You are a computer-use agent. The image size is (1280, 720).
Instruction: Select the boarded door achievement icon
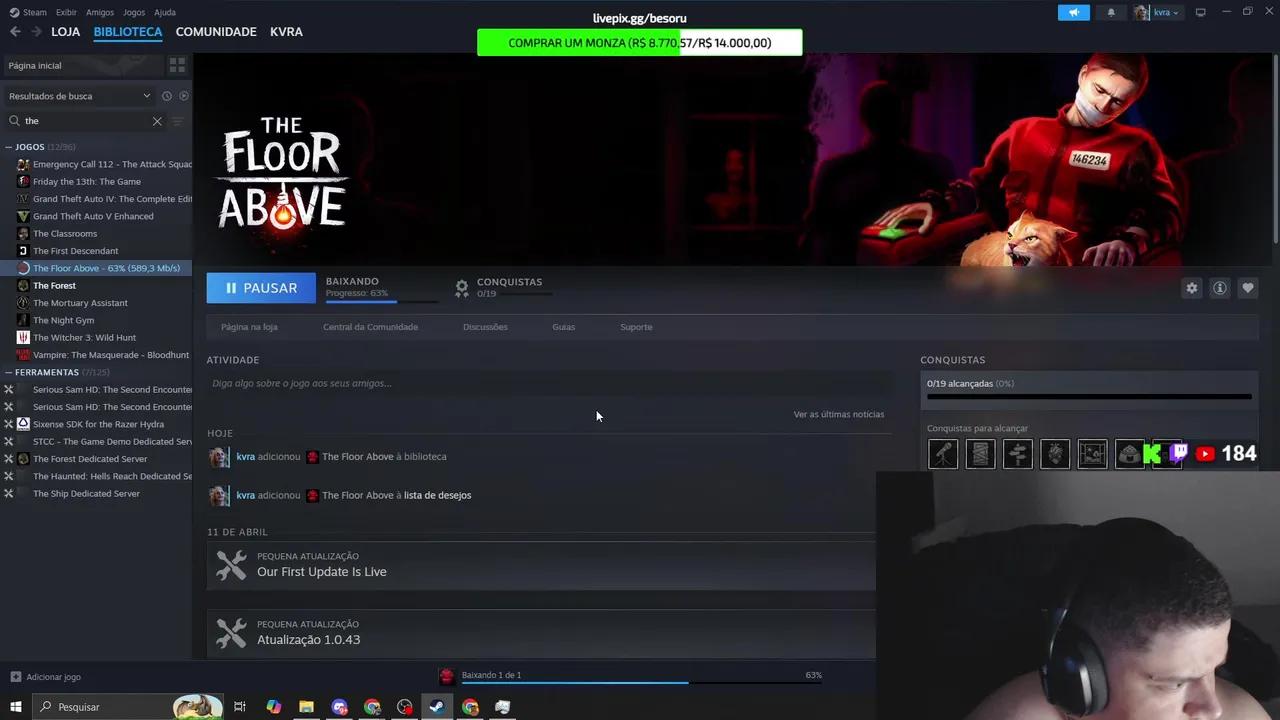point(980,454)
